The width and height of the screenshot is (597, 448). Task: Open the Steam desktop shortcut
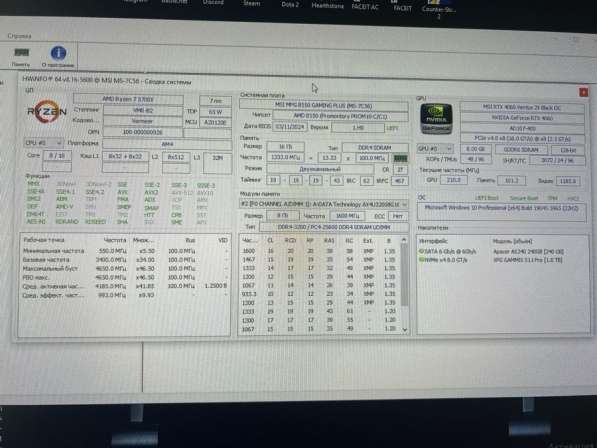point(252,3)
